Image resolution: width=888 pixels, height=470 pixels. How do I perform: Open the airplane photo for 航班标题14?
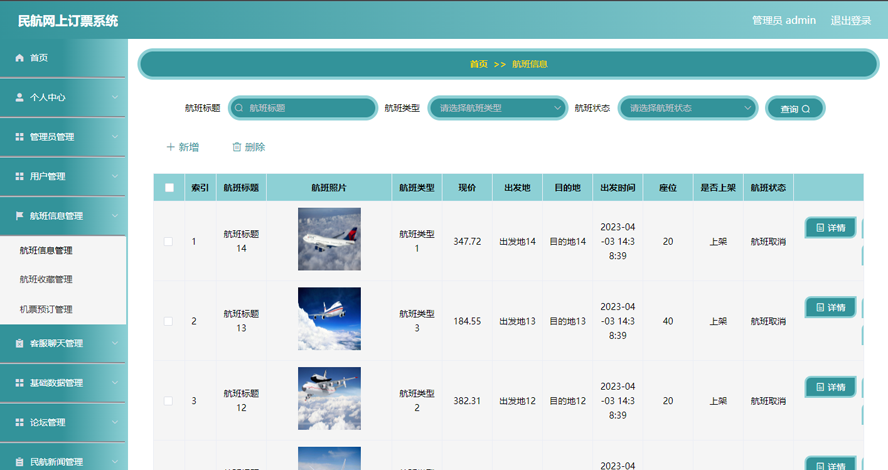click(x=329, y=239)
